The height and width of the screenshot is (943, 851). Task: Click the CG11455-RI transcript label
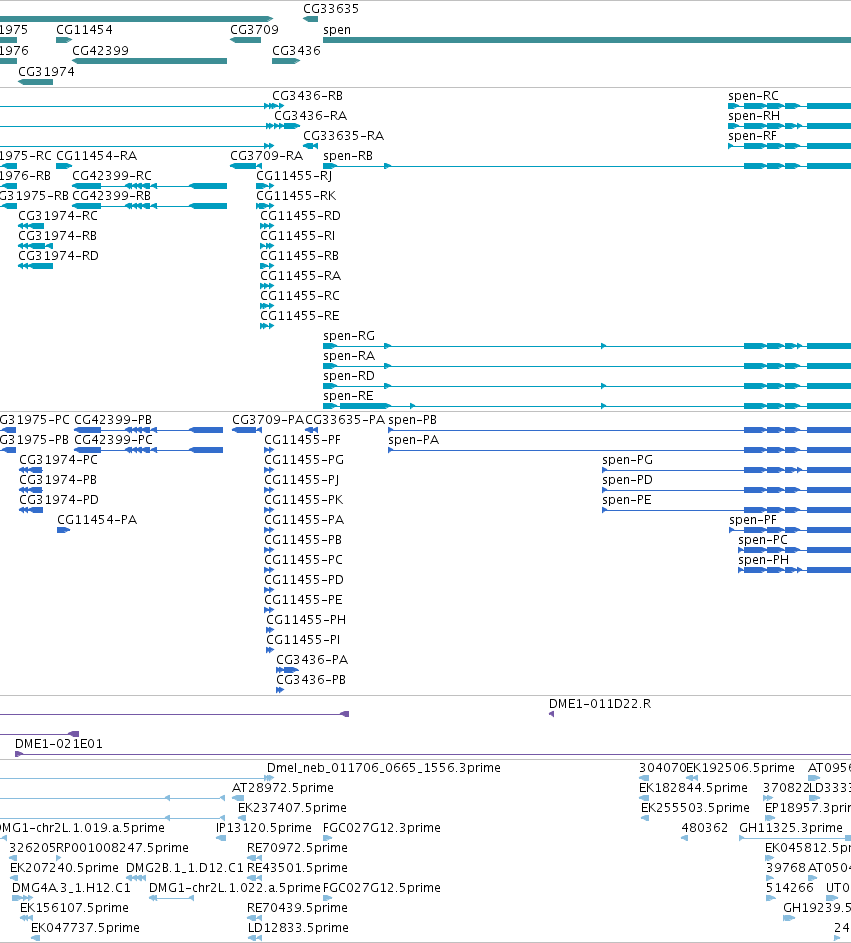point(298,236)
